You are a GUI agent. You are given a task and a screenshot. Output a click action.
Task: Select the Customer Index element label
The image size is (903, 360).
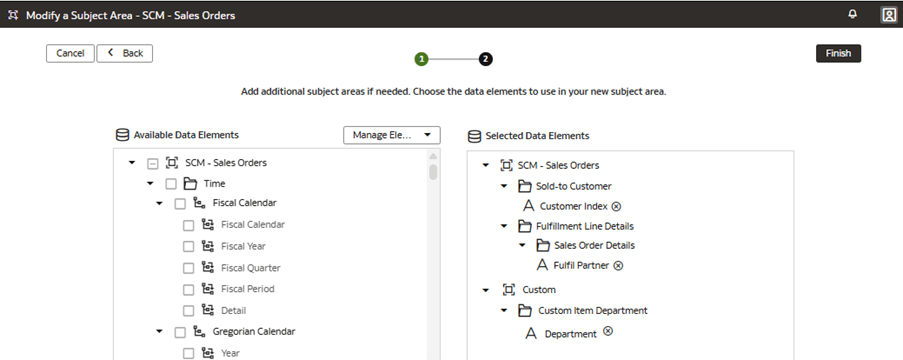[x=574, y=206]
